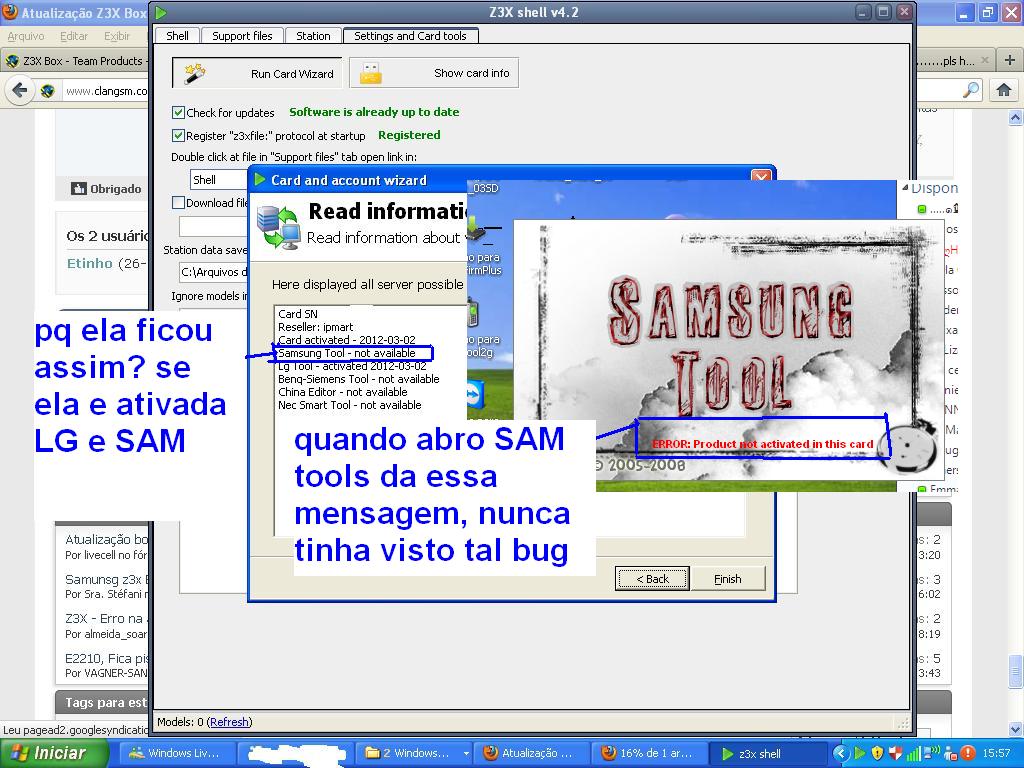The width and height of the screenshot is (1024, 768).
Task: Open the 'Atualização bo' forum thread link
Action: [x=106, y=539]
